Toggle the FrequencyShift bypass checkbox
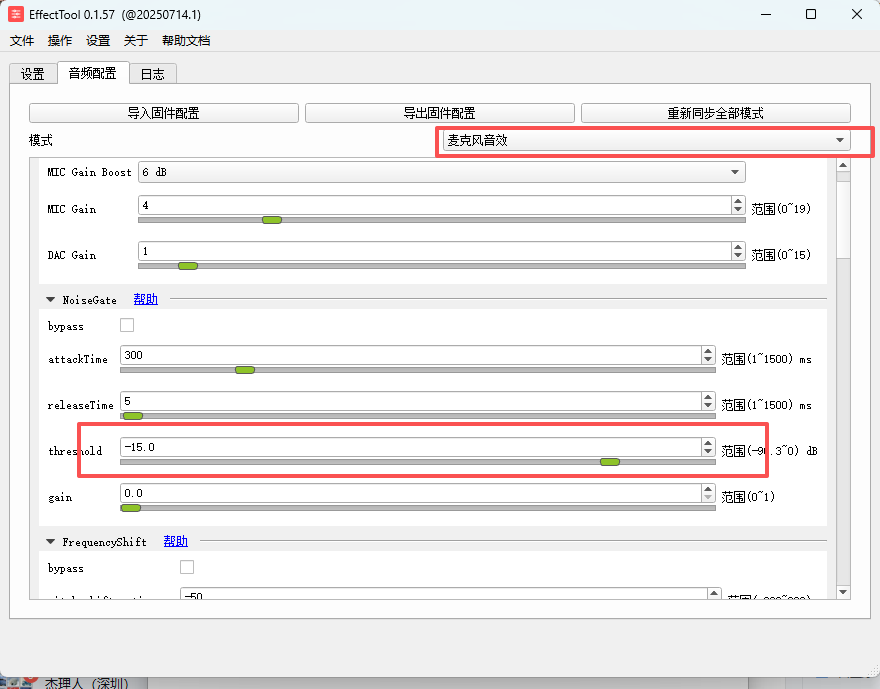Screen dimensions: 880x689 click(x=187, y=567)
